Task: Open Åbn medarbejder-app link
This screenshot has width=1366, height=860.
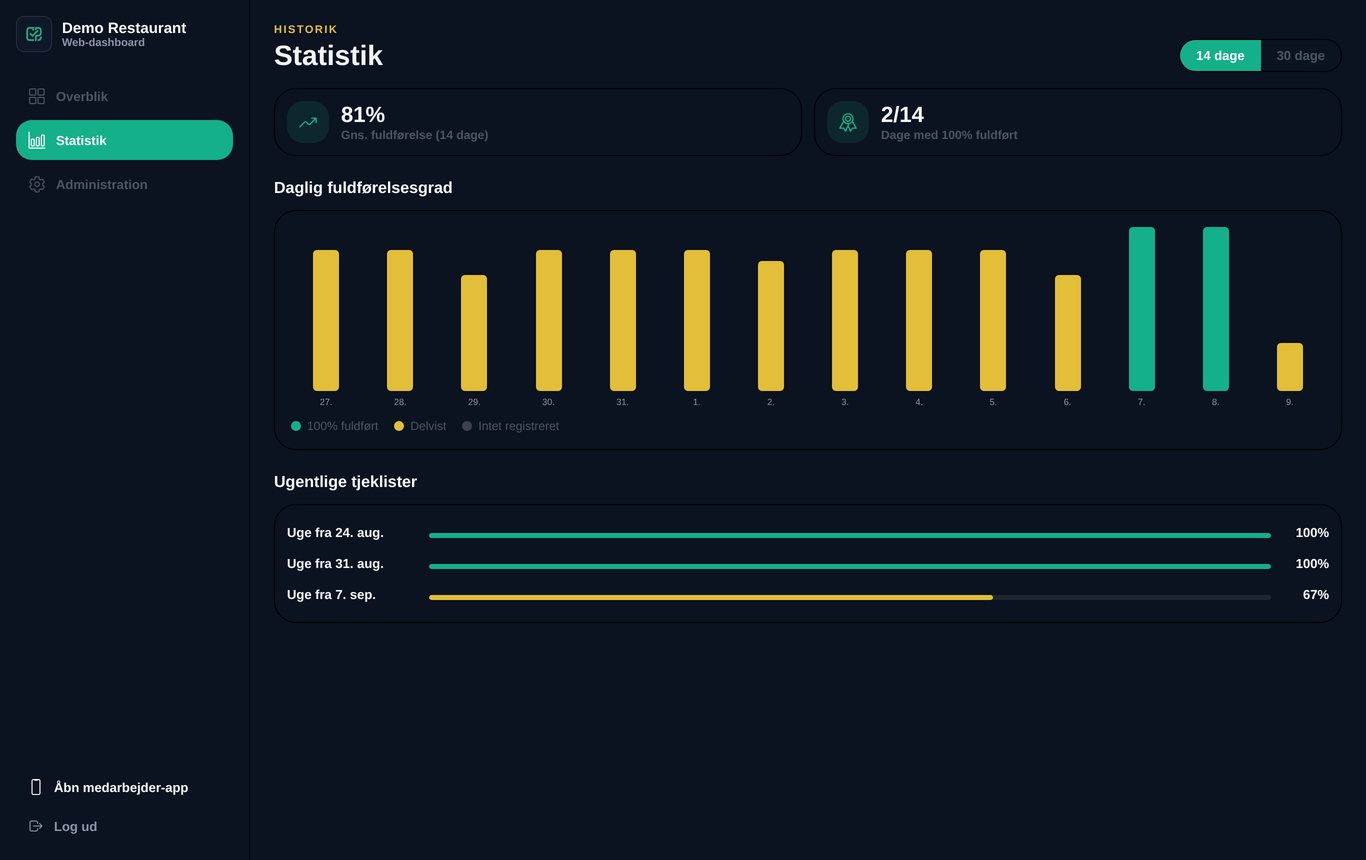Action: tap(124, 787)
